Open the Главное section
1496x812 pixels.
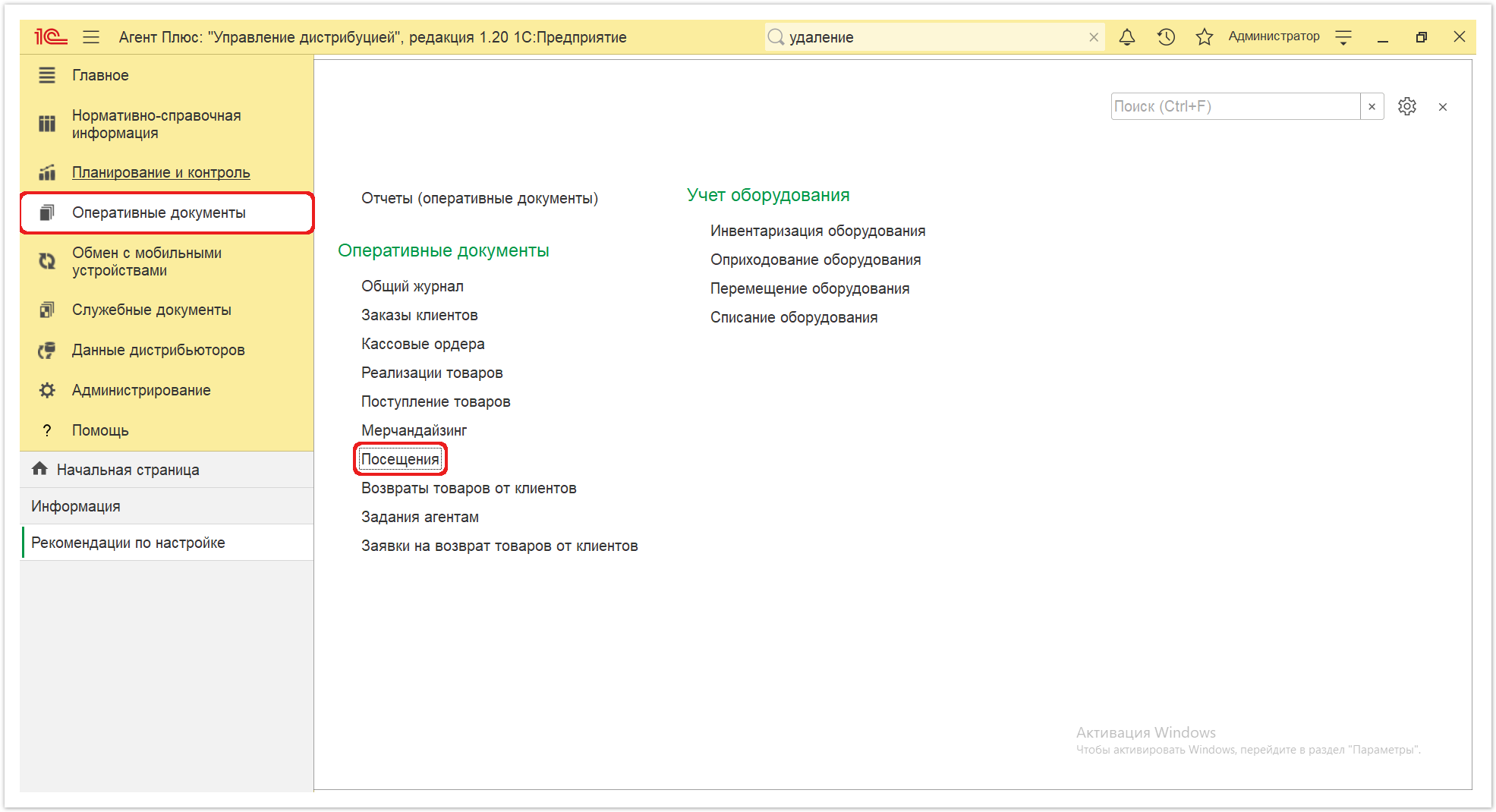(100, 75)
